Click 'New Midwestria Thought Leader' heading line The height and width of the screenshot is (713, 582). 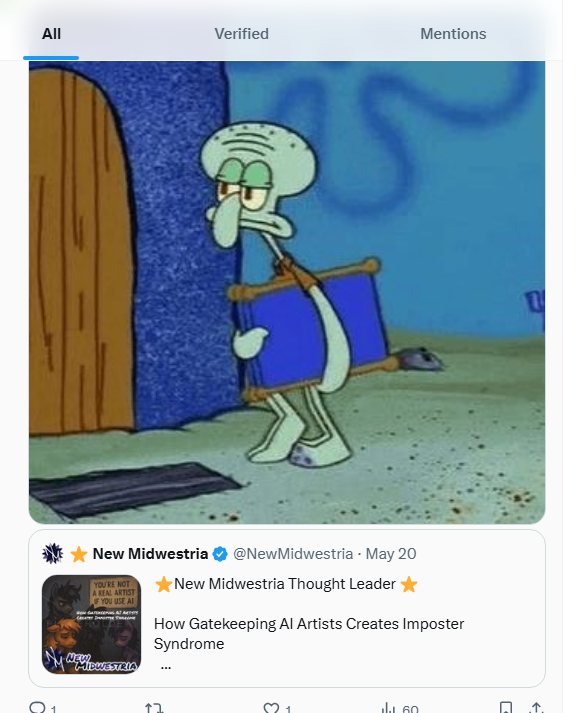(x=286, y=584)
